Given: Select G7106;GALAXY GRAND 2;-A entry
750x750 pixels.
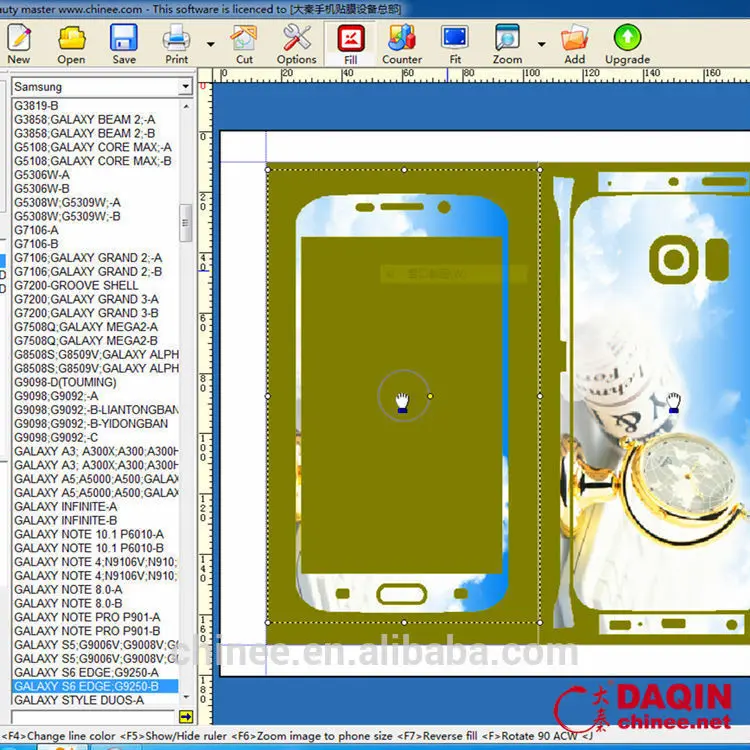Looking at the screenshot, I should tap(88, 258).
